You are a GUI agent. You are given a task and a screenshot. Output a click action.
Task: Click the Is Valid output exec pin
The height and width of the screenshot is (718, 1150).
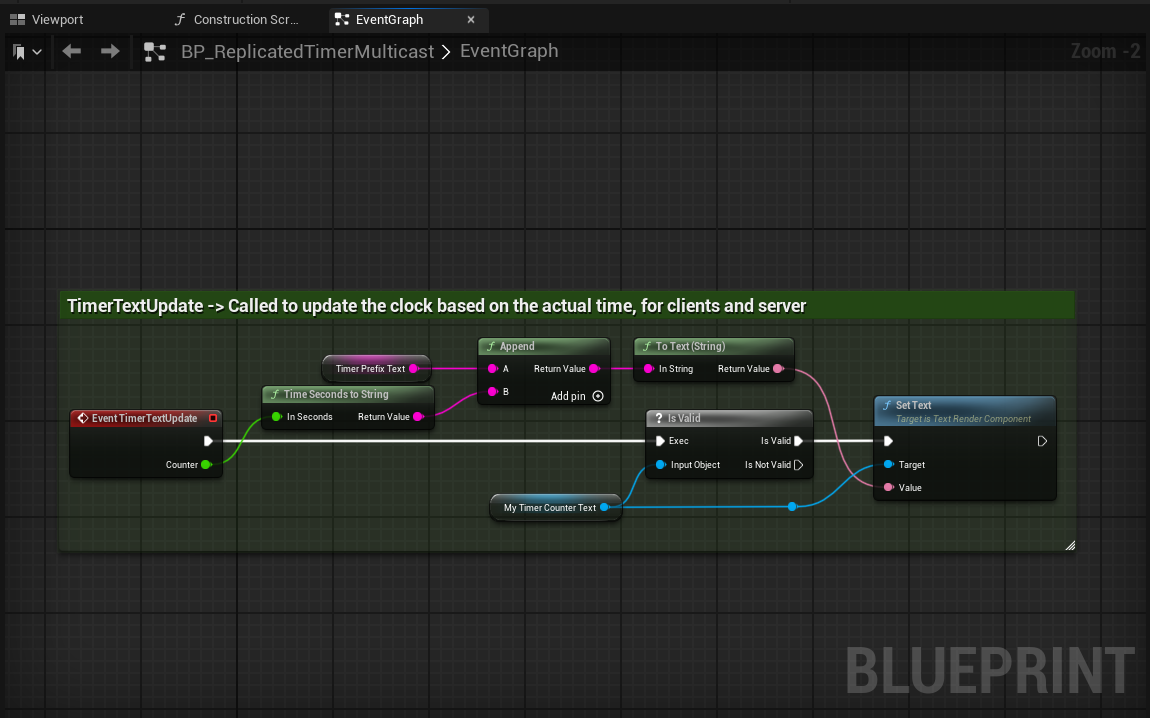[799, 441]
